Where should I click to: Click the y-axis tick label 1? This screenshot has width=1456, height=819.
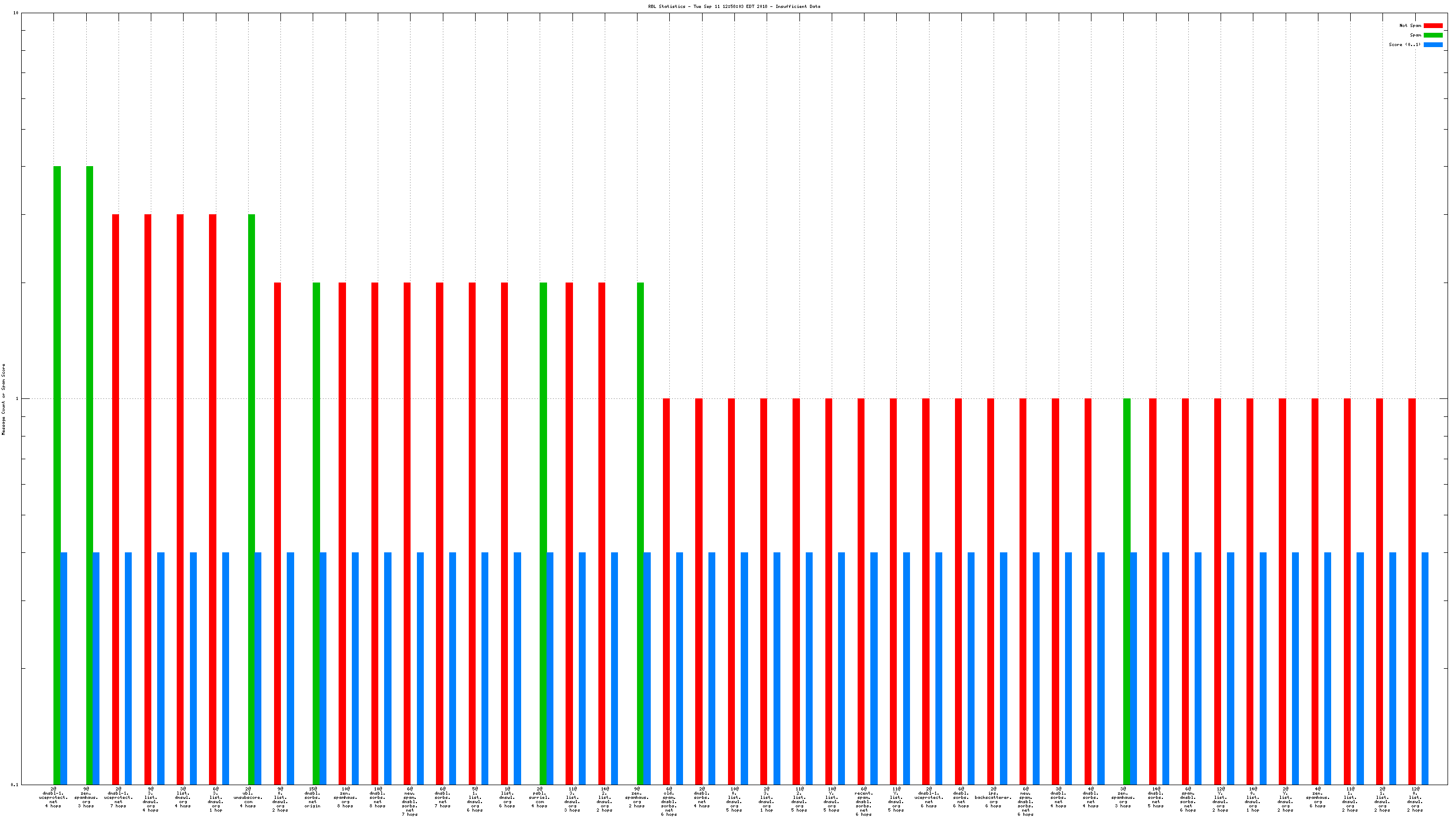(x=16, y=399)
